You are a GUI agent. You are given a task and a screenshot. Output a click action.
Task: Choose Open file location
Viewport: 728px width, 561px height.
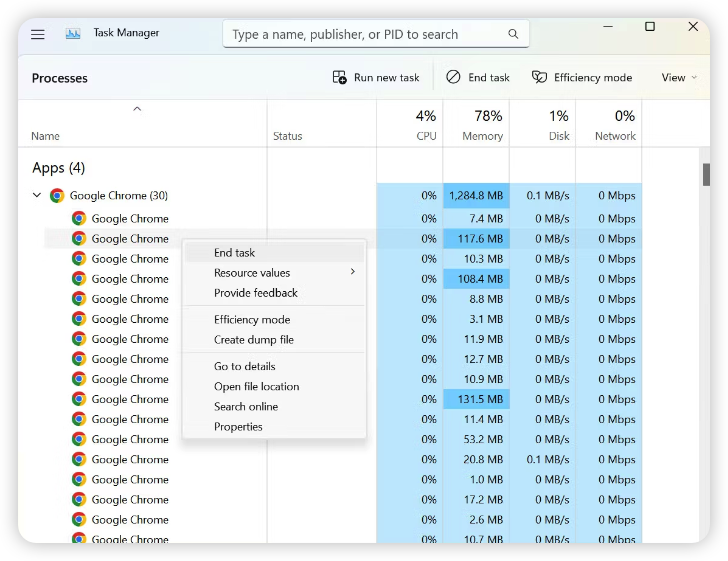click(274, 386)
